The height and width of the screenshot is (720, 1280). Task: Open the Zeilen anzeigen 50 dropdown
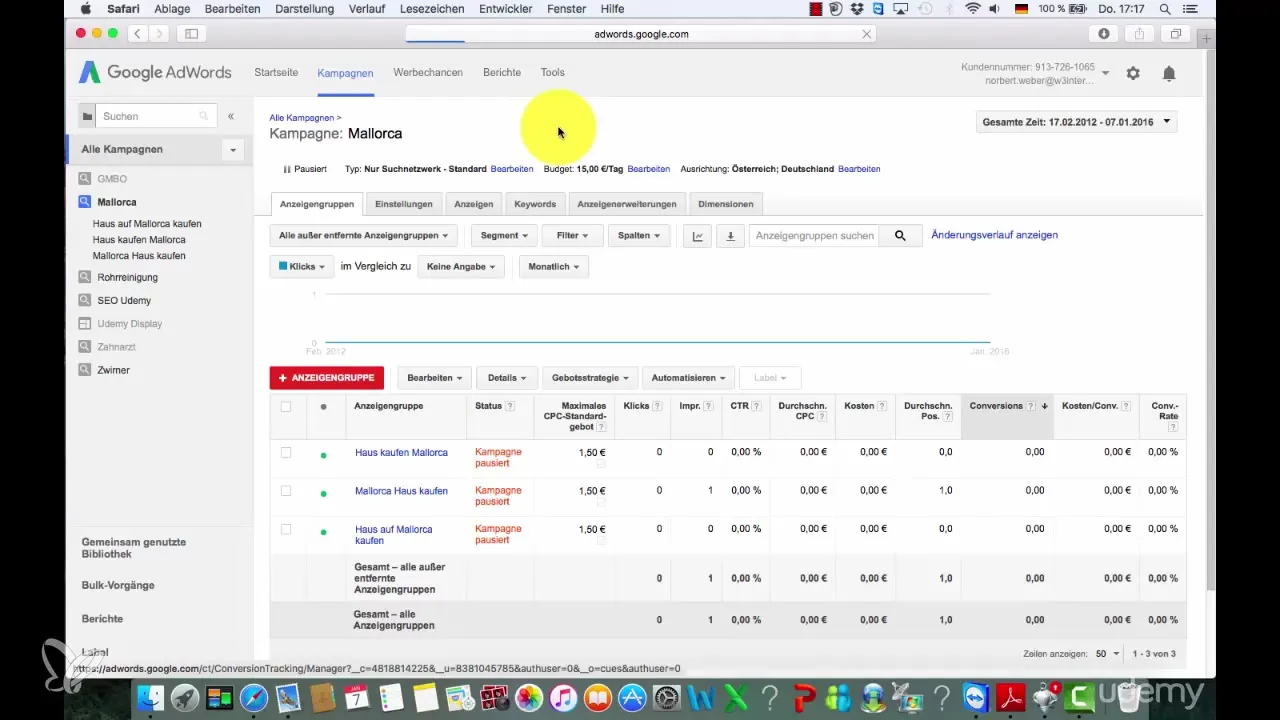pyautogui.click(x=1106, y=653)
